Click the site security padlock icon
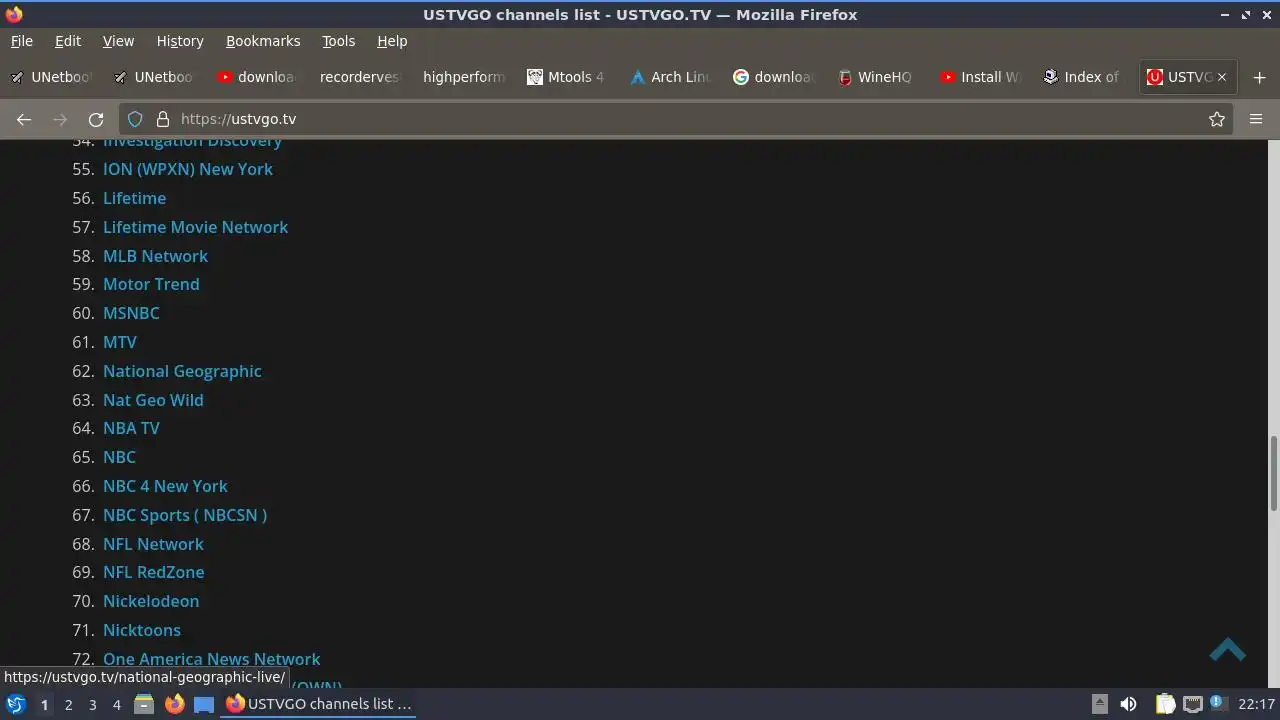 click(x=163, y=119)
